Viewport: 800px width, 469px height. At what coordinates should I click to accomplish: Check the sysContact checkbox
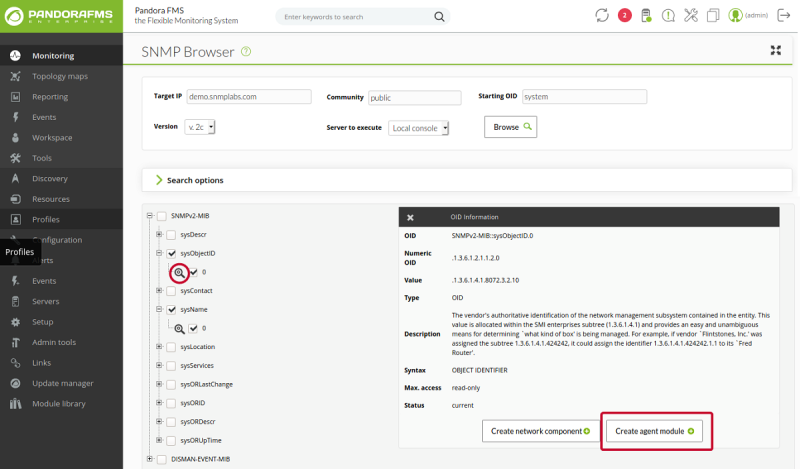click(x=171, y=291)
